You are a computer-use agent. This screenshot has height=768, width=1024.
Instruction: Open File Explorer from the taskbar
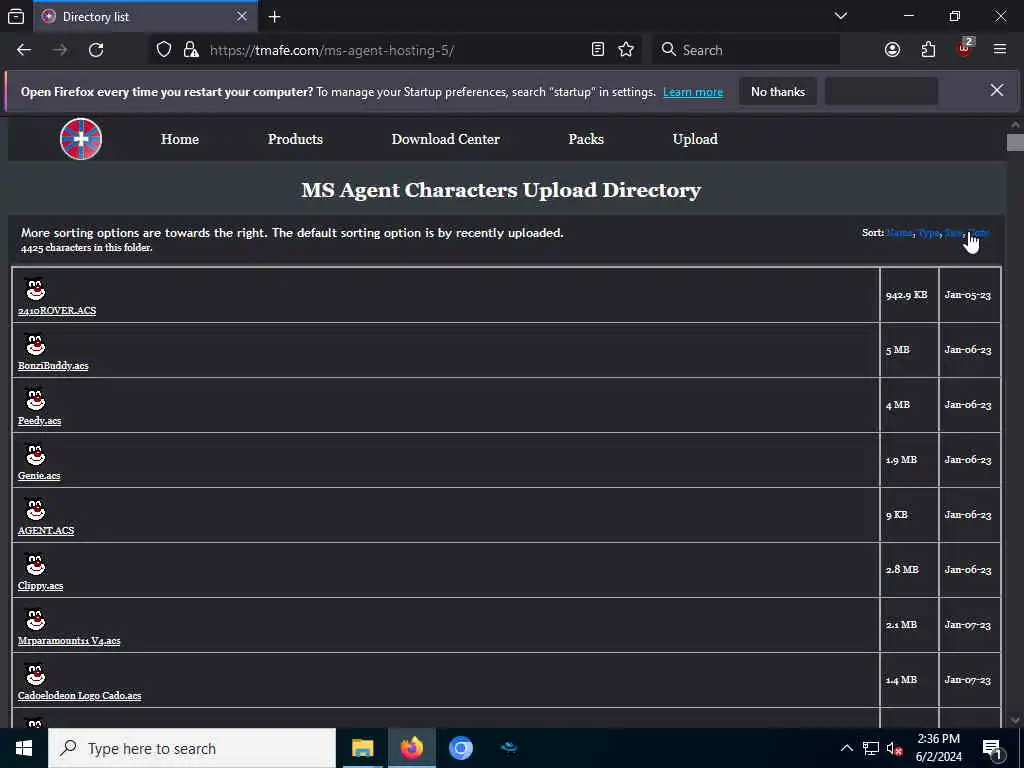362,748
